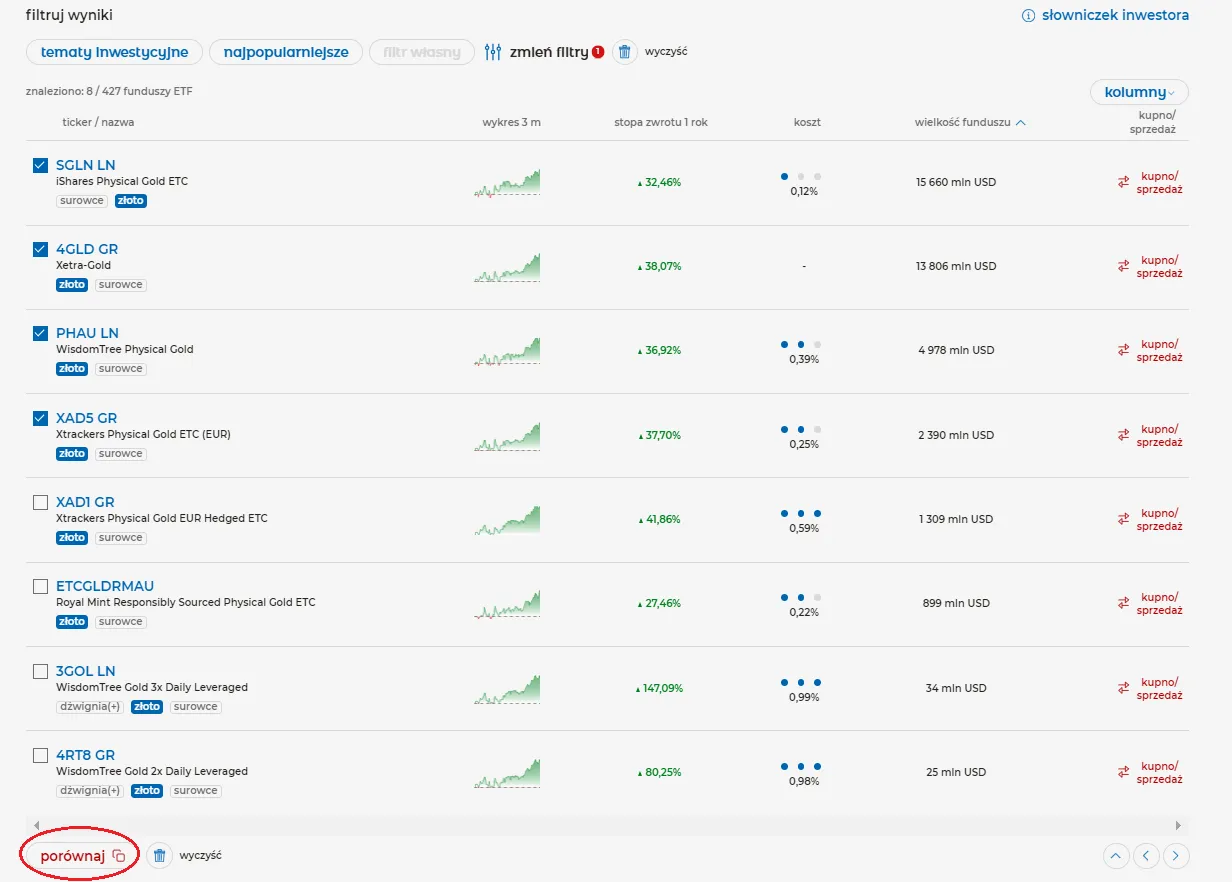Open the 4GLD GR fund link
The height and width of the screenshot is (882, 1232).
[87, 249]
